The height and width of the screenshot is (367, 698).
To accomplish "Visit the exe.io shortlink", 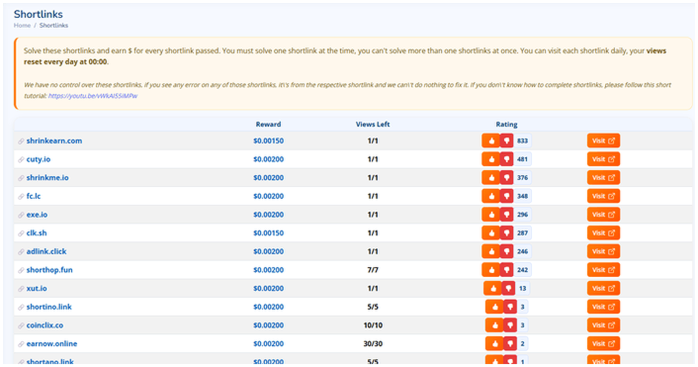I will pyautogui.click(x=603, y=215).
